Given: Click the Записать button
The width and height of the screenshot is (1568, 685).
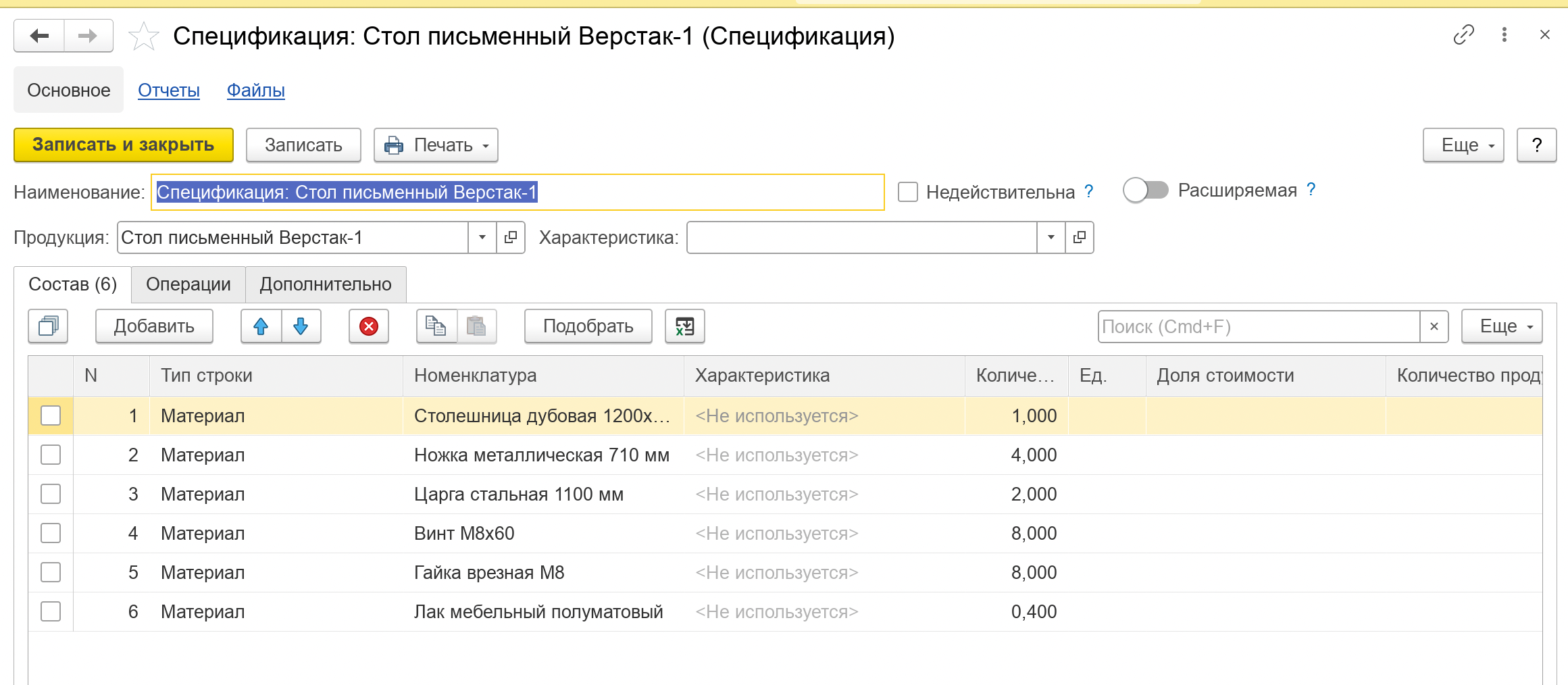Looking at the screenshot, I should point(303,145).
